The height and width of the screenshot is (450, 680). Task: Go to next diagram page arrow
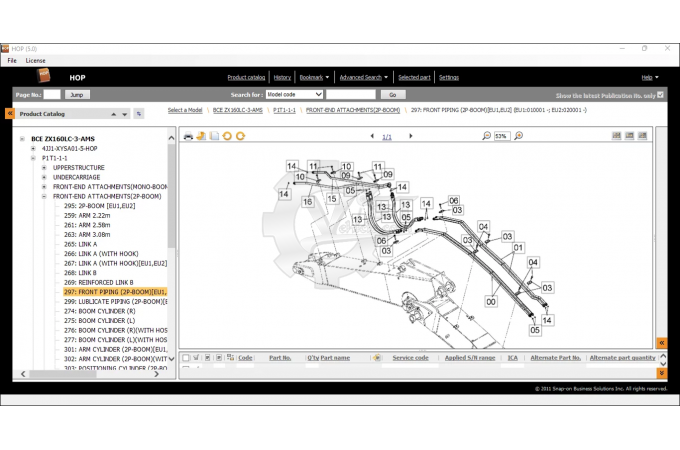(411, 136)
